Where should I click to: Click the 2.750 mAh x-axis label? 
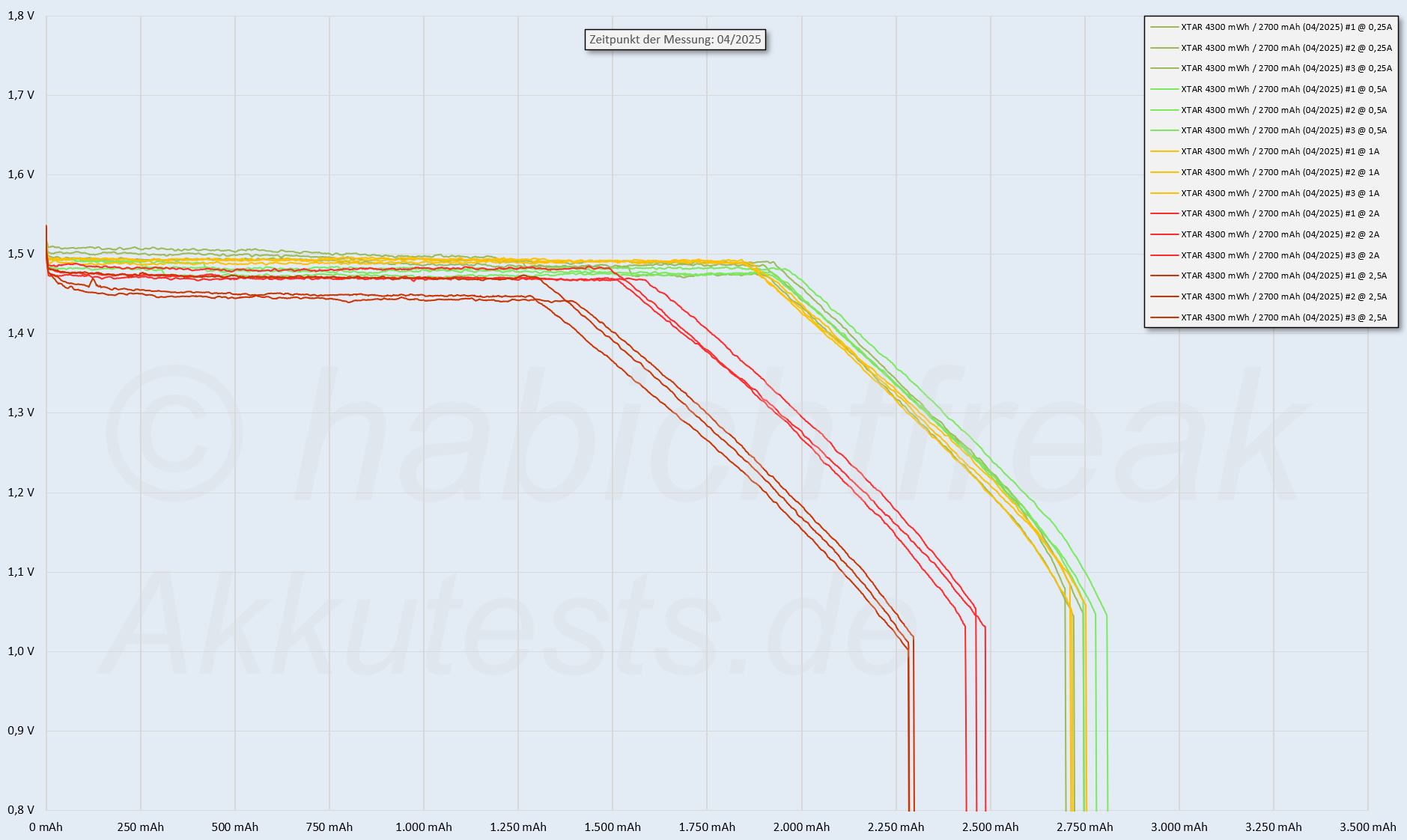[x=1085, y=827]
